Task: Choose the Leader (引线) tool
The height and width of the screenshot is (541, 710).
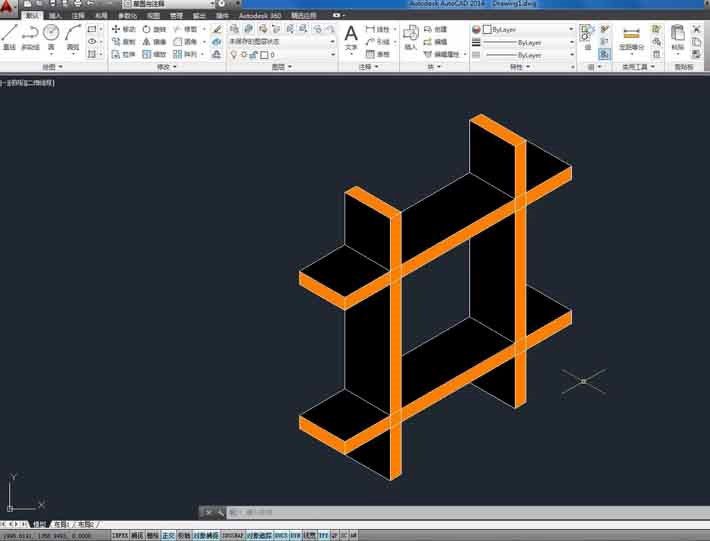Action: [x=378, y=42]
